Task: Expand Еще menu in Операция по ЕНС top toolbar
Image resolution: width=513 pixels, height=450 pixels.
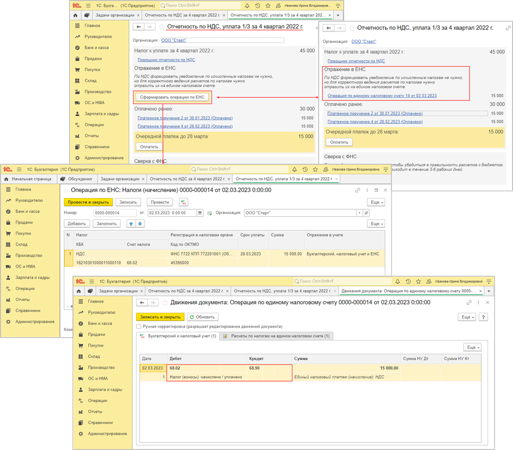Action: 376,202
